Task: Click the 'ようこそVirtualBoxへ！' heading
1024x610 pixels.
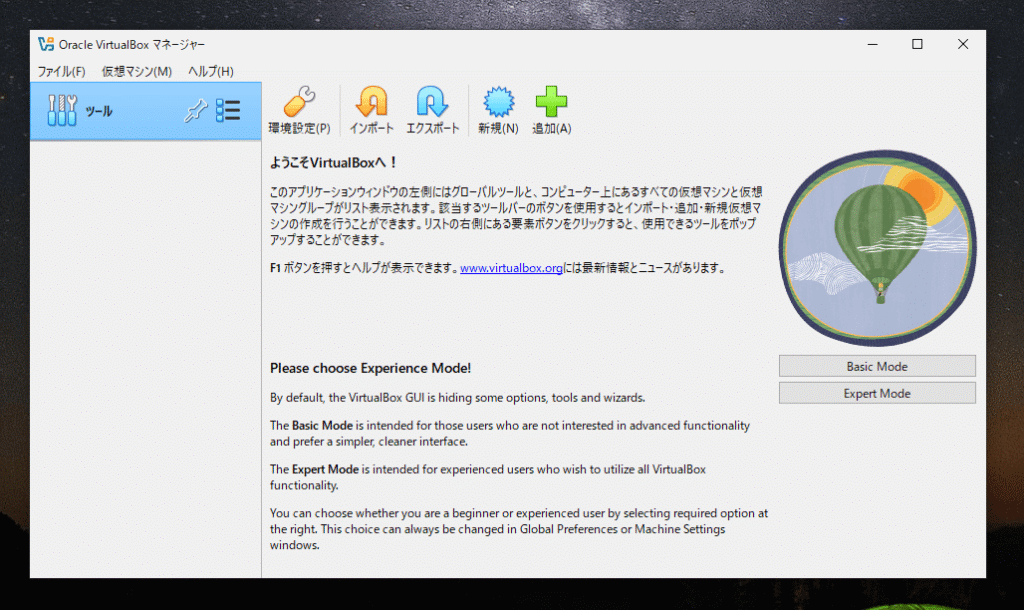Action: [x=334, y=163]
